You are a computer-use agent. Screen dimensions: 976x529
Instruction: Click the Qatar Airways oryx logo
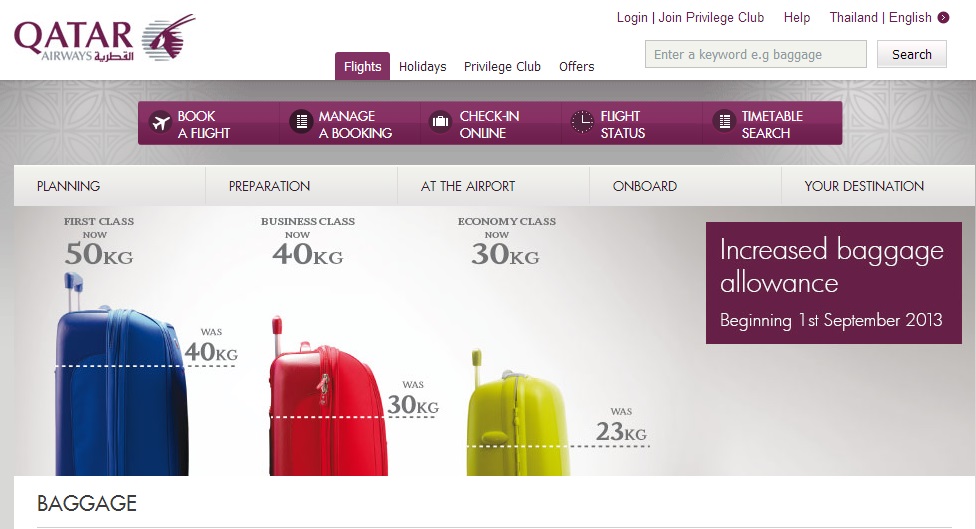coord(169,37)
